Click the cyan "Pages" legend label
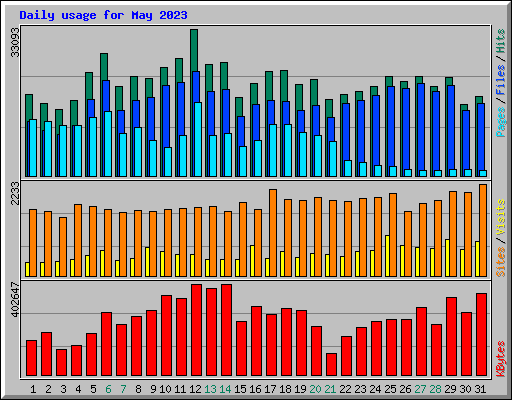 [x=501, y=122]
